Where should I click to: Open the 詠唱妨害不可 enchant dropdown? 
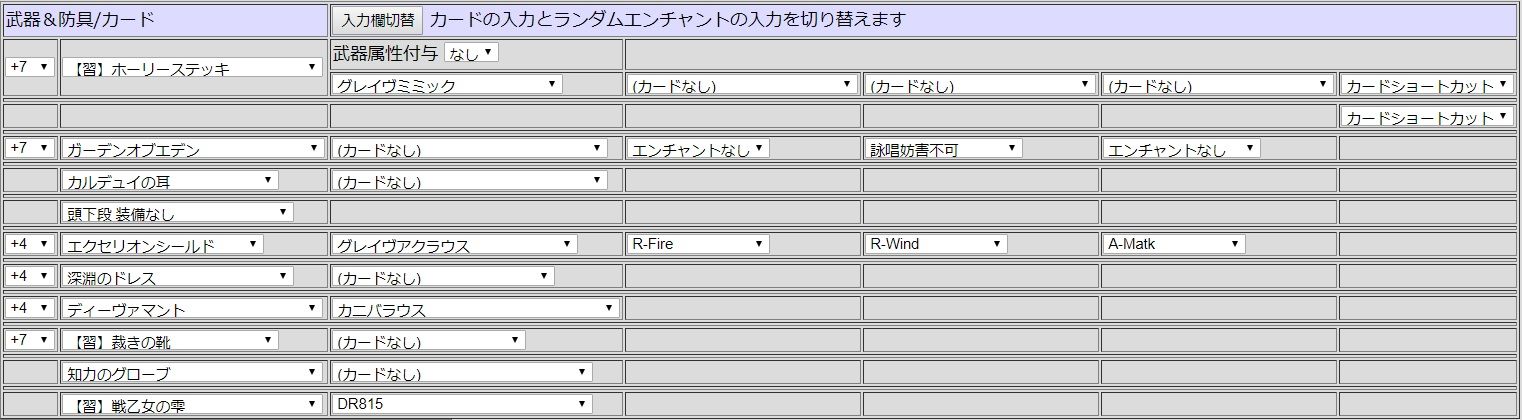(943, 149)
